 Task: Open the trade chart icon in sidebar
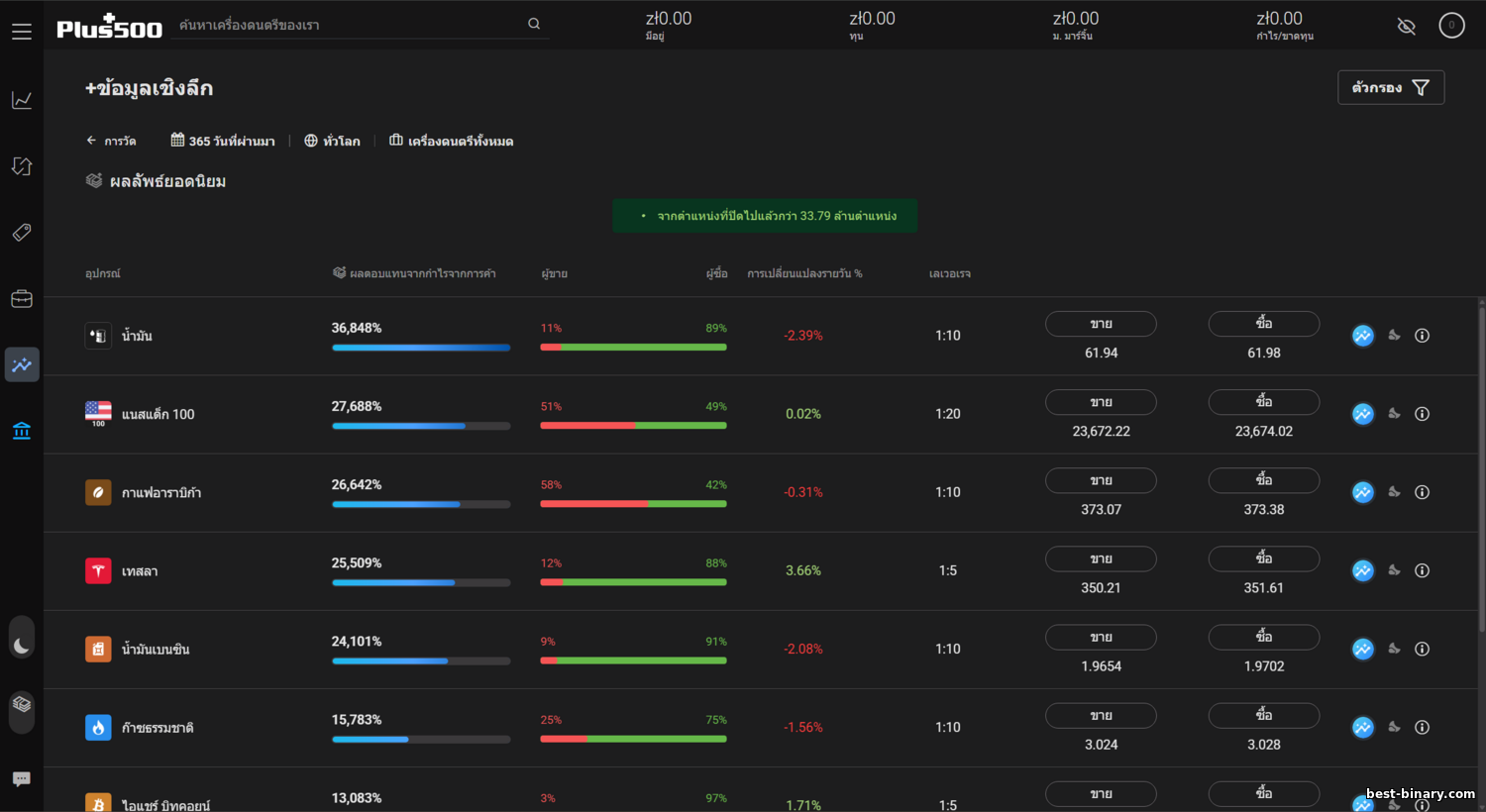tap(22, 100)
